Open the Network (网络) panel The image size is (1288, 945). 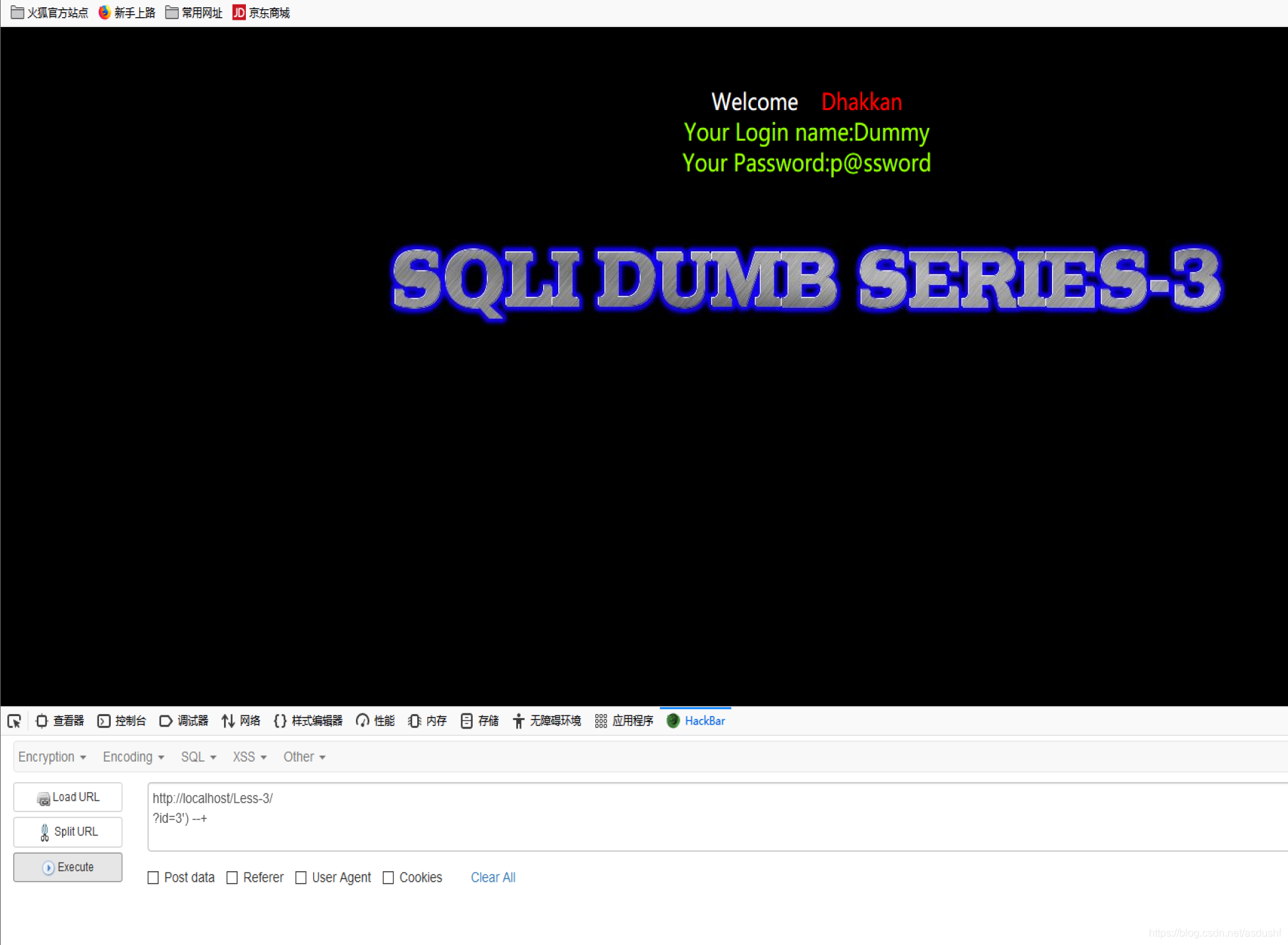click(241, 721)
